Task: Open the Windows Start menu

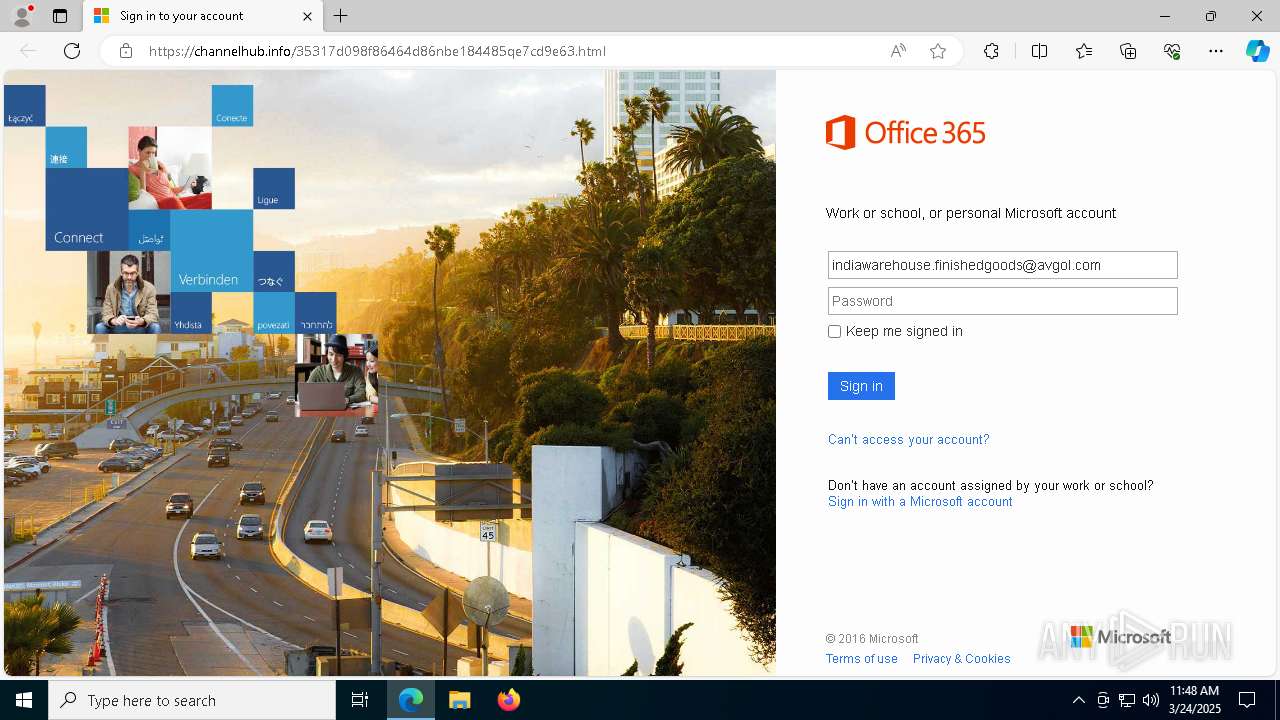Action: (24, 700)
